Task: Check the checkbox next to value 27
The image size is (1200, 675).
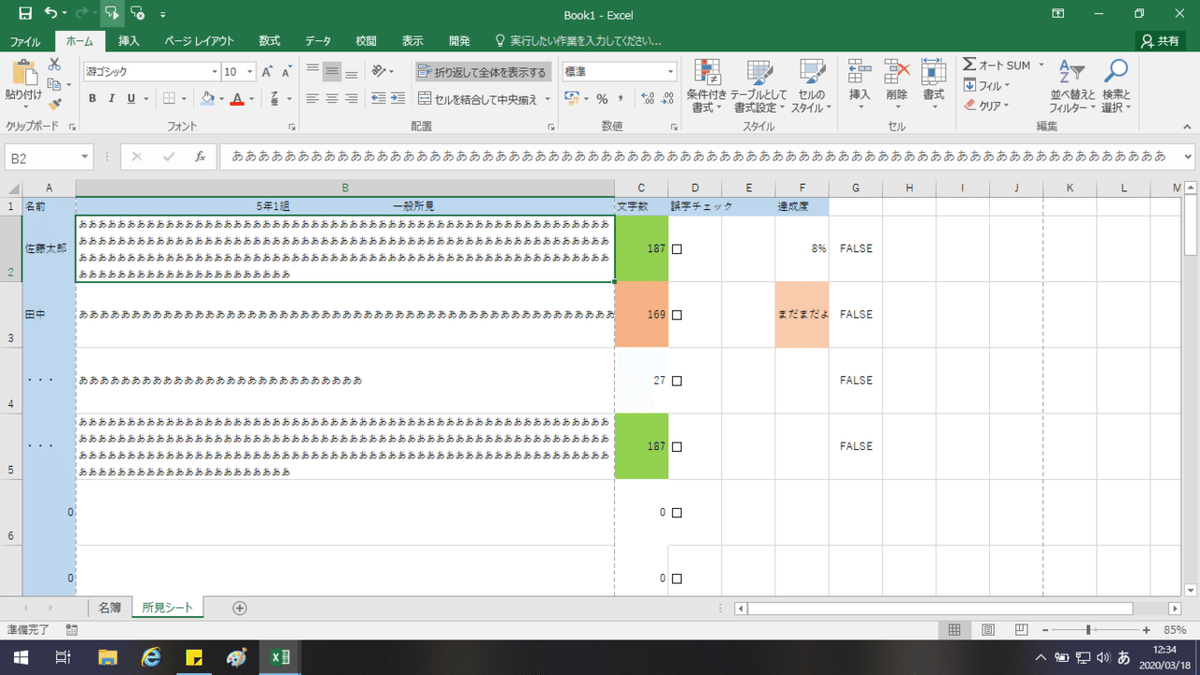Action: (x=677, y=381)
